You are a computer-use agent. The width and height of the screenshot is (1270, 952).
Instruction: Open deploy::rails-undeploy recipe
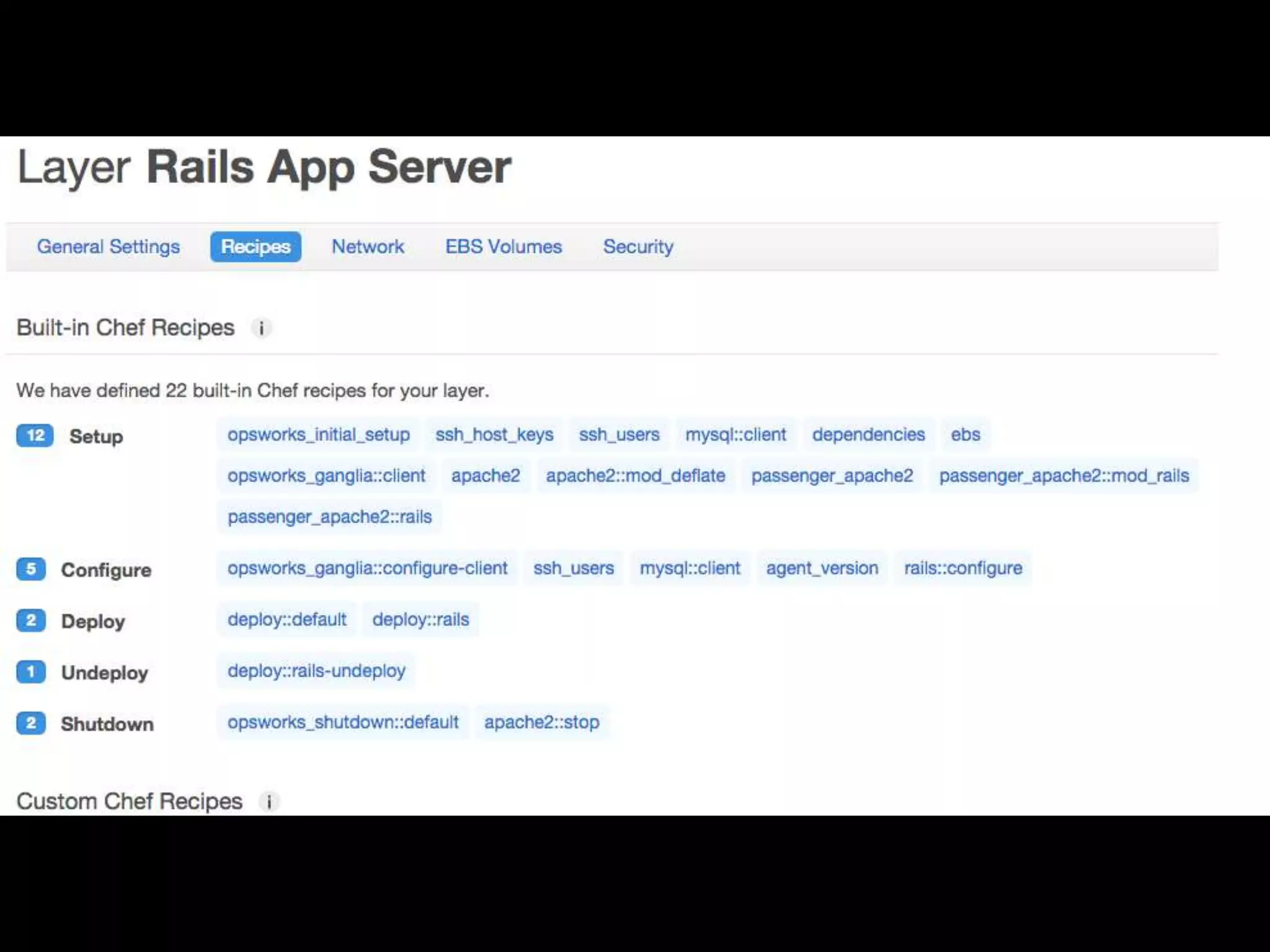[x=316, y=671]
